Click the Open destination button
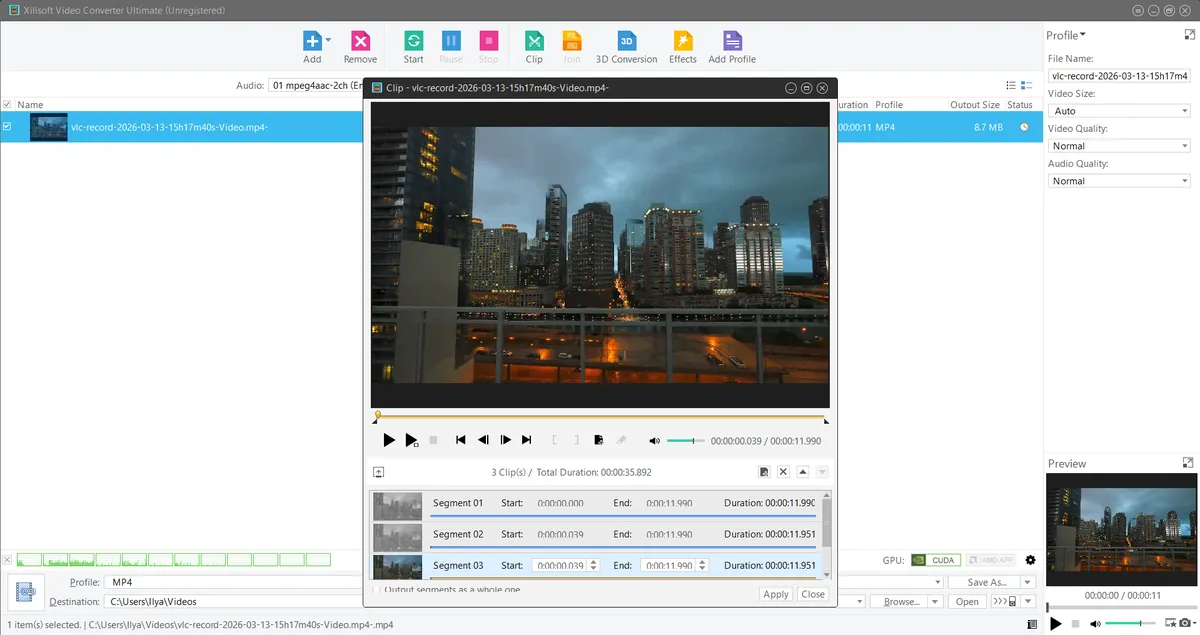 point(967,602)
